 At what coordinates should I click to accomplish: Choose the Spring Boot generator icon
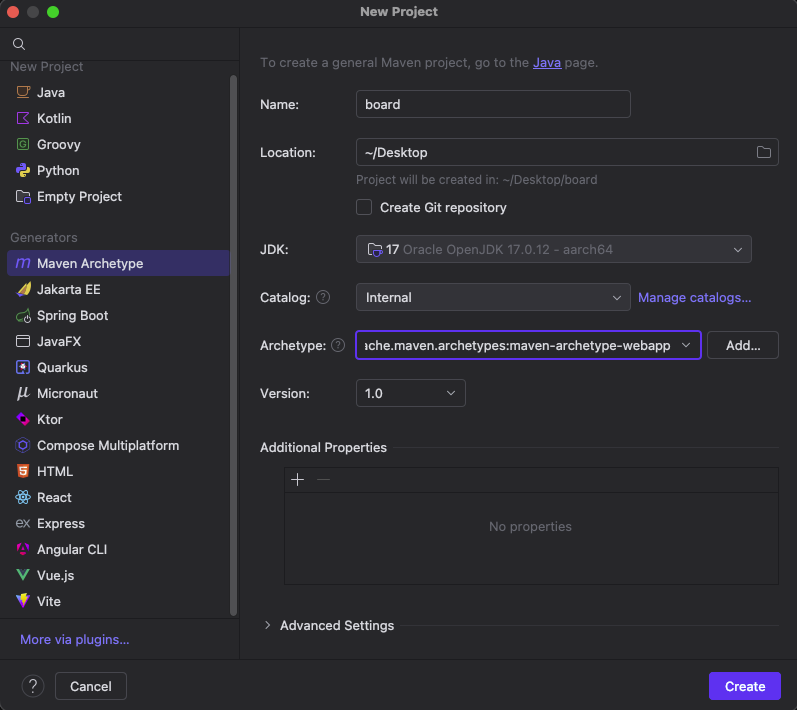coord(23,315)
